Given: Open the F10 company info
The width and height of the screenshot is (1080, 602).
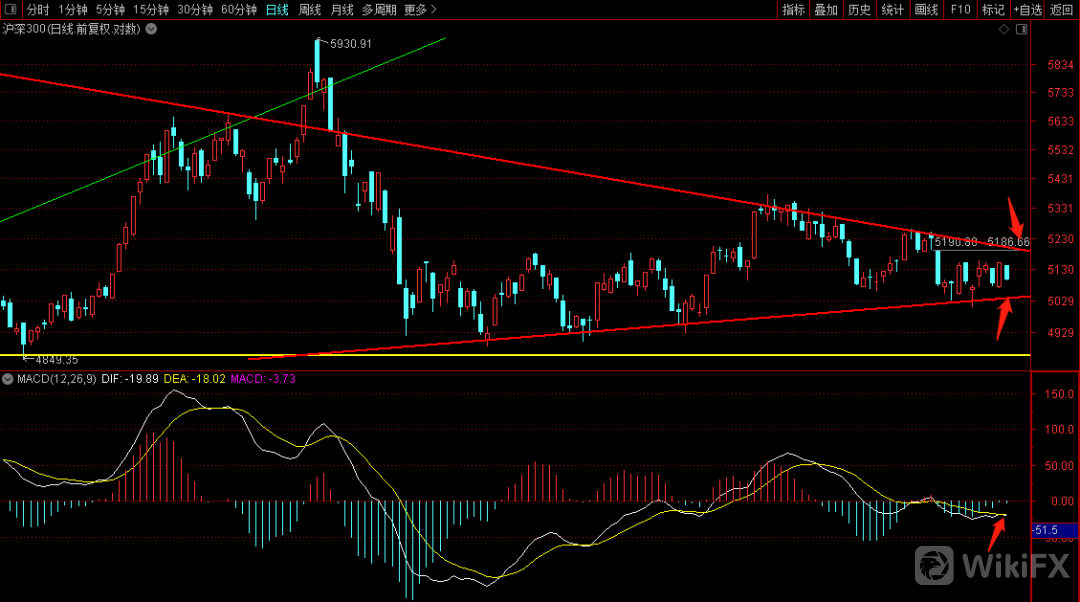Looking at the screenshot, I should point(960,10).
